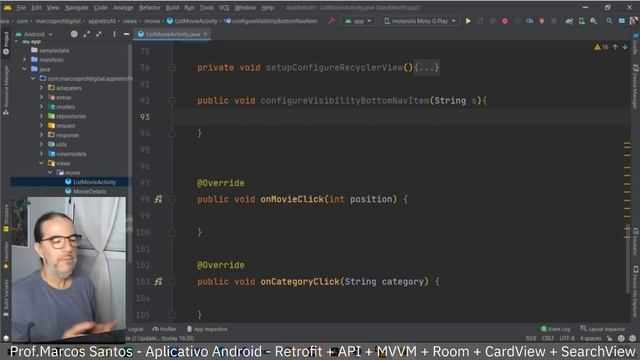Click the blue grid icon near search
Image resolution: width=640 pixels, height=360 pixels.
pos(622,21)
